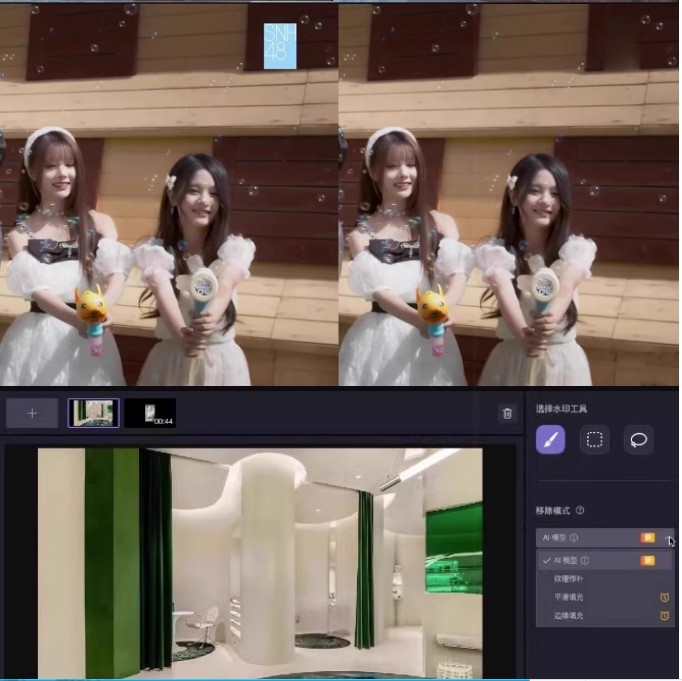Click the trash delete icon

coord(509,414)
